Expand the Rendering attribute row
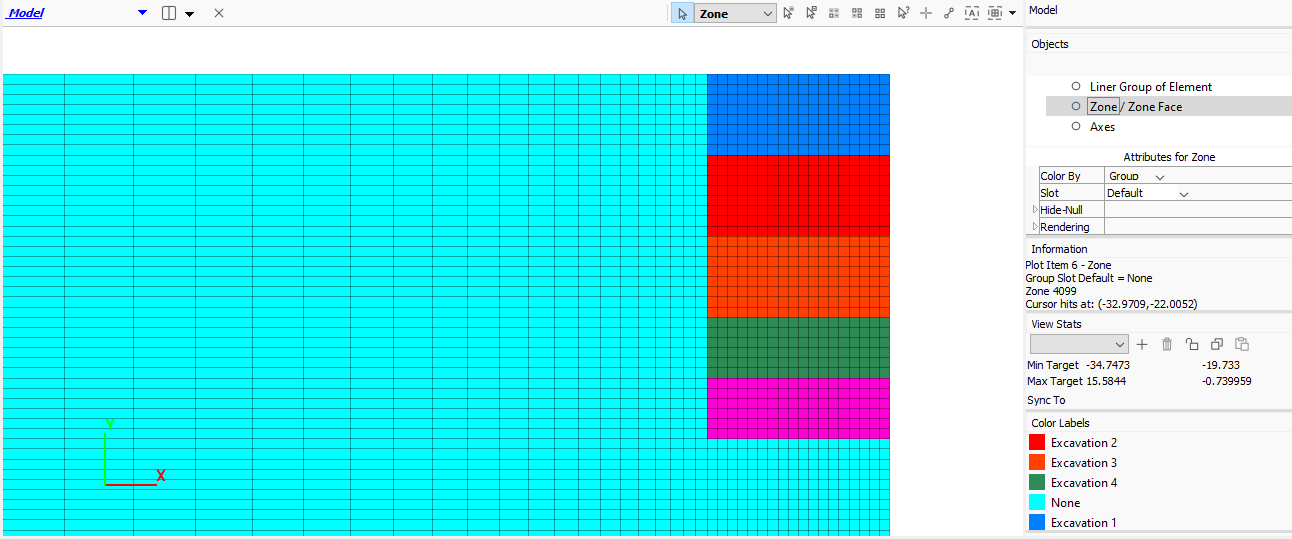 tap(1035, 227)
